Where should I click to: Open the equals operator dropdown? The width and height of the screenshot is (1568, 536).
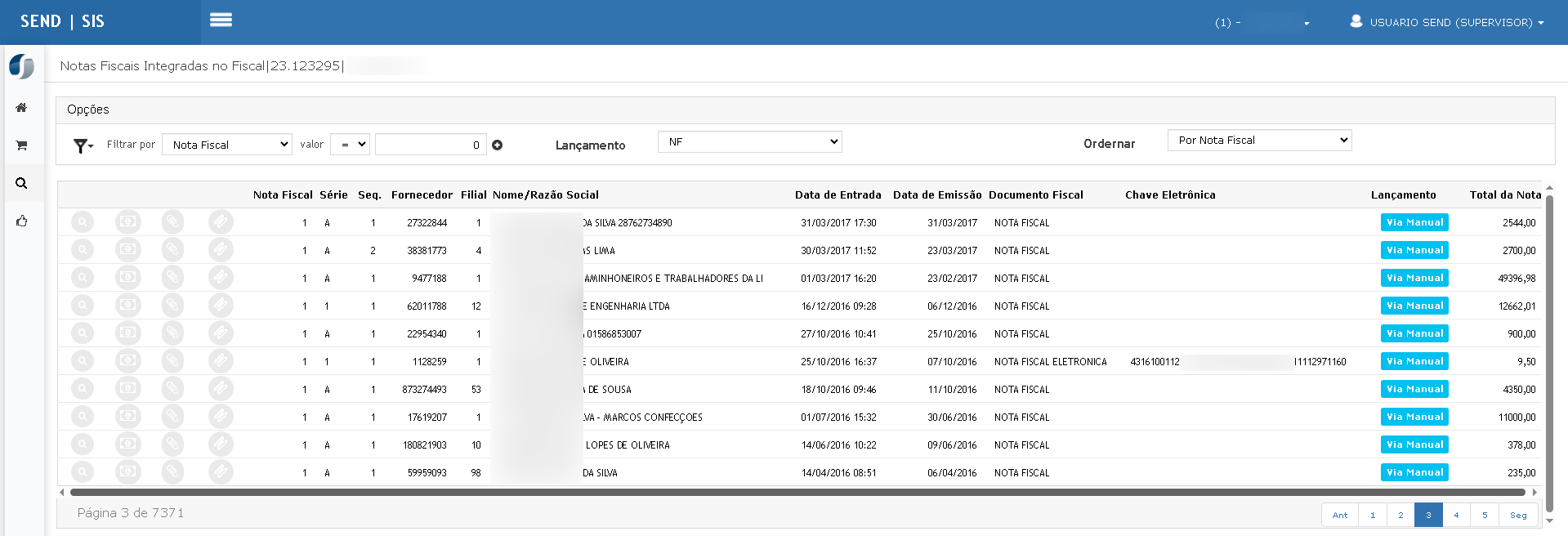coord(350,145)
